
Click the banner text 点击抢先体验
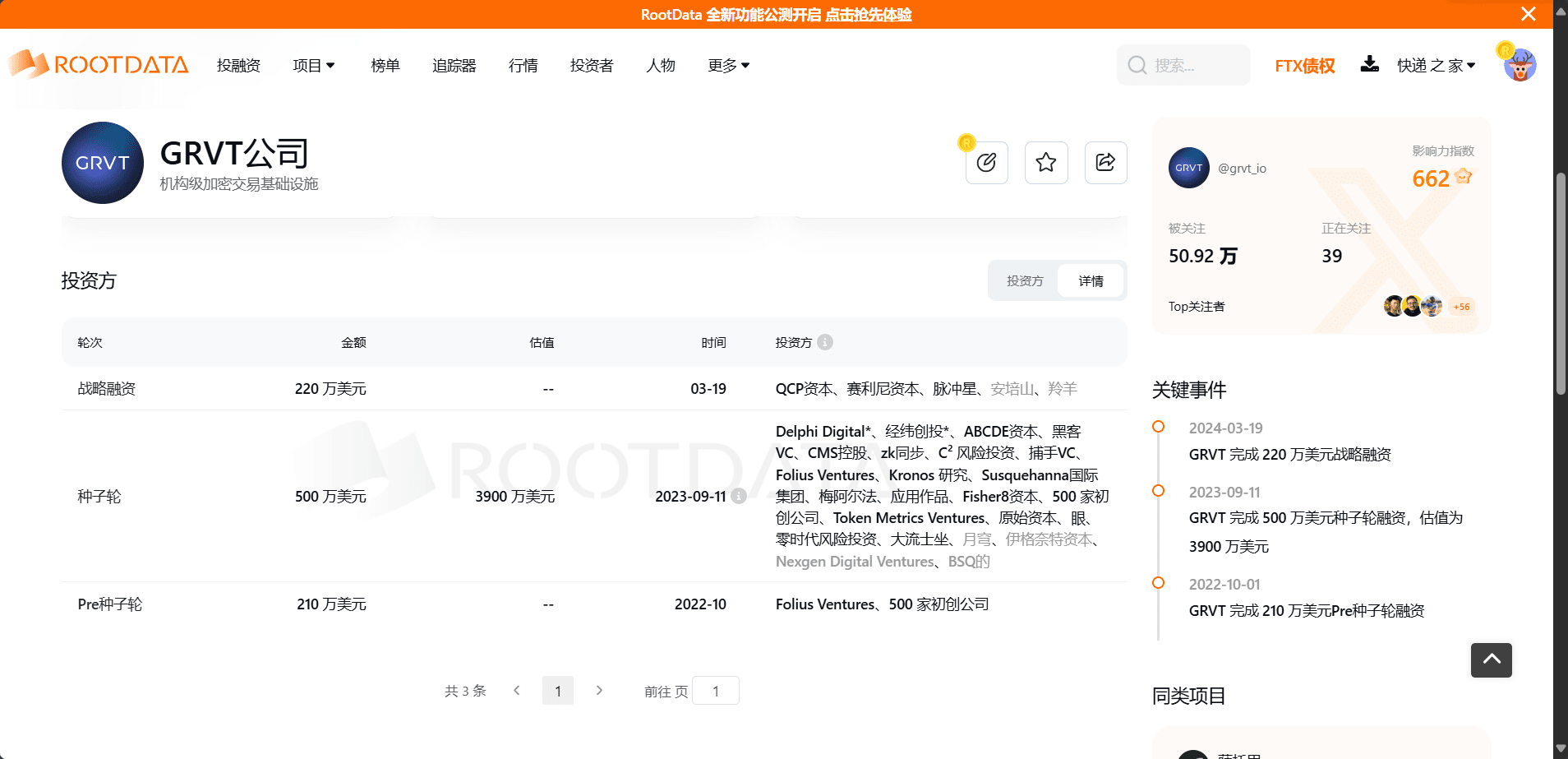[x=868, y=15]
